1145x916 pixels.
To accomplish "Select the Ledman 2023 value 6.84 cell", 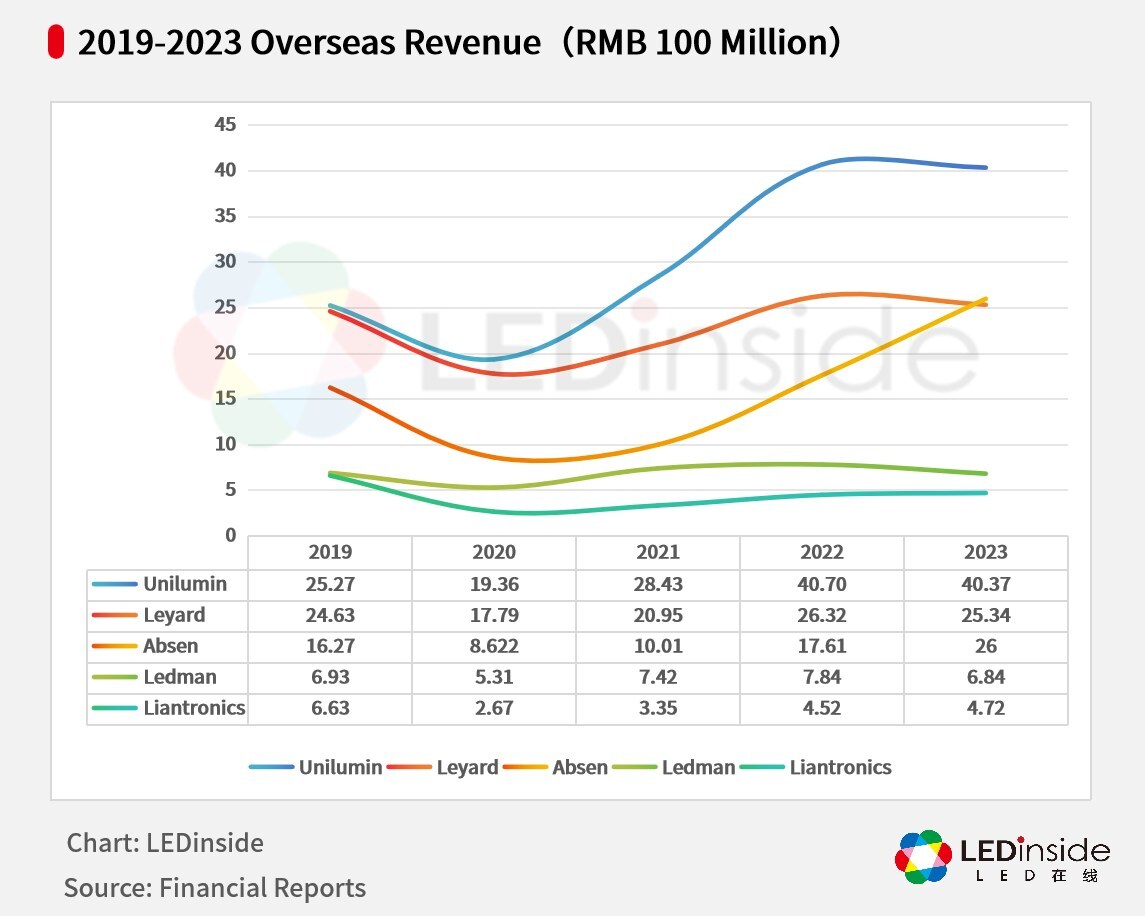I will (986, 677).
